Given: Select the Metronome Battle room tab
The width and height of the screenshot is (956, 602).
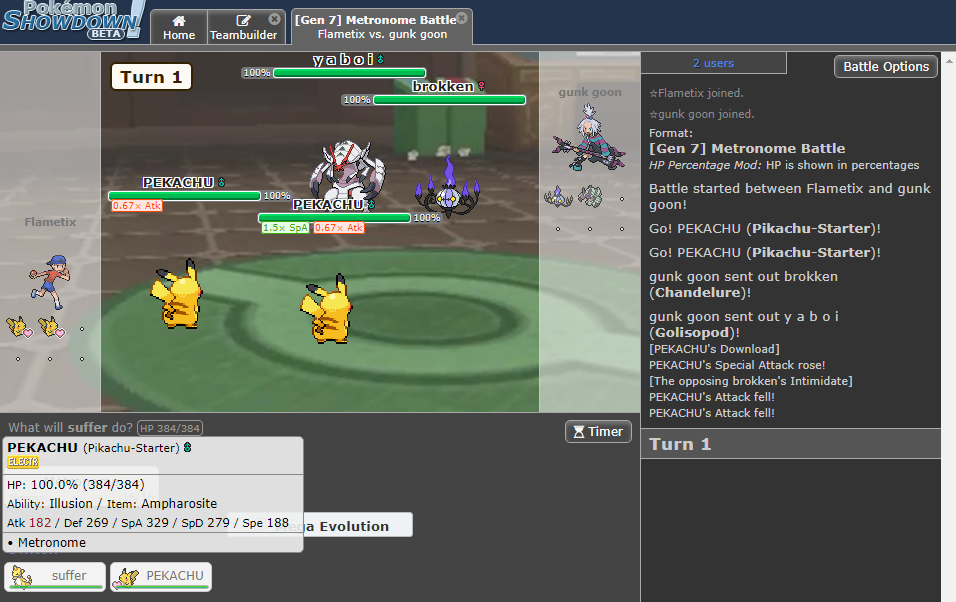Looking at the screenshot, I should point(382,27).
